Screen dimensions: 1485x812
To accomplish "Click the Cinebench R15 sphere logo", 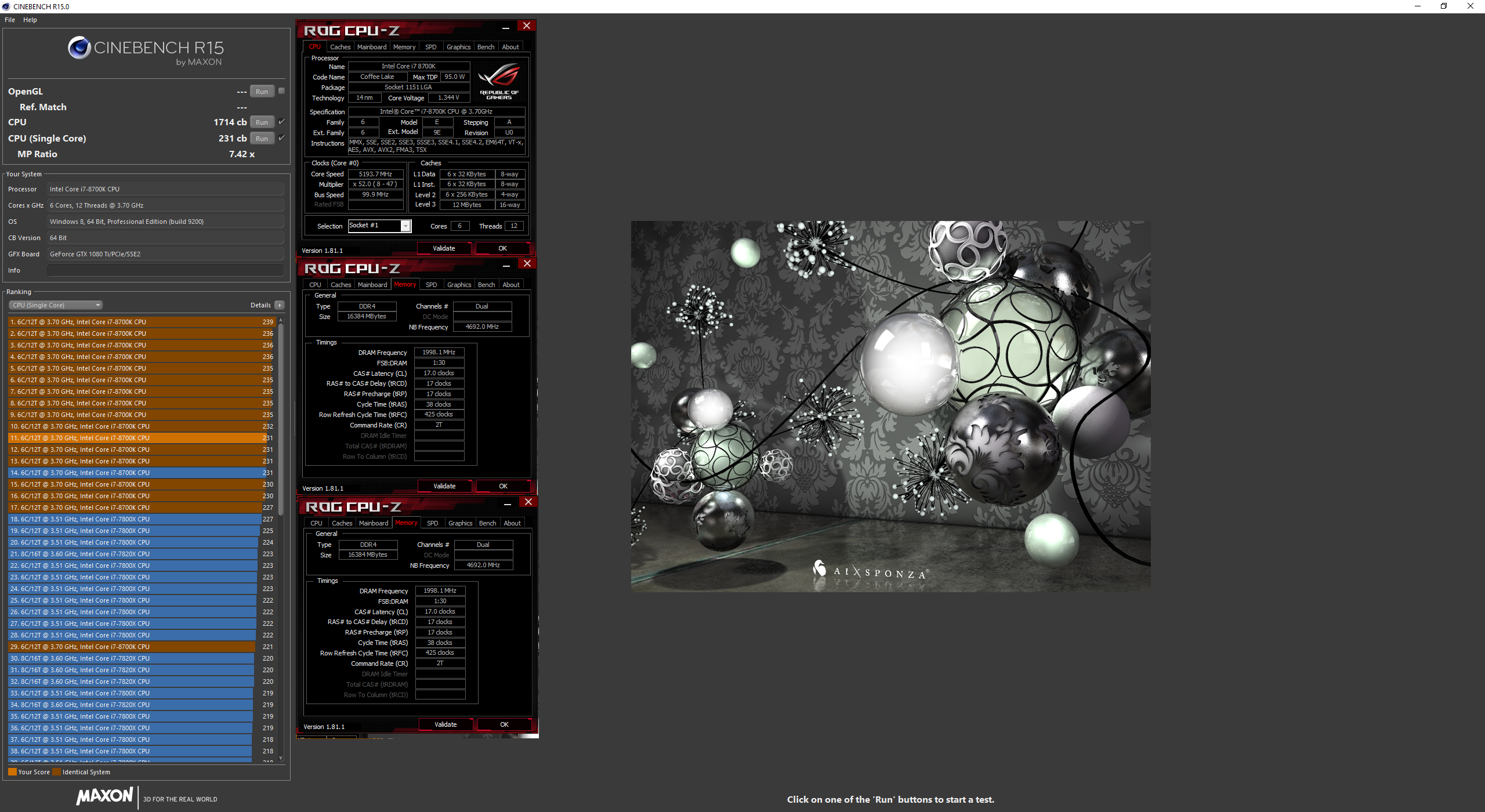I will [x=79, y=48].
